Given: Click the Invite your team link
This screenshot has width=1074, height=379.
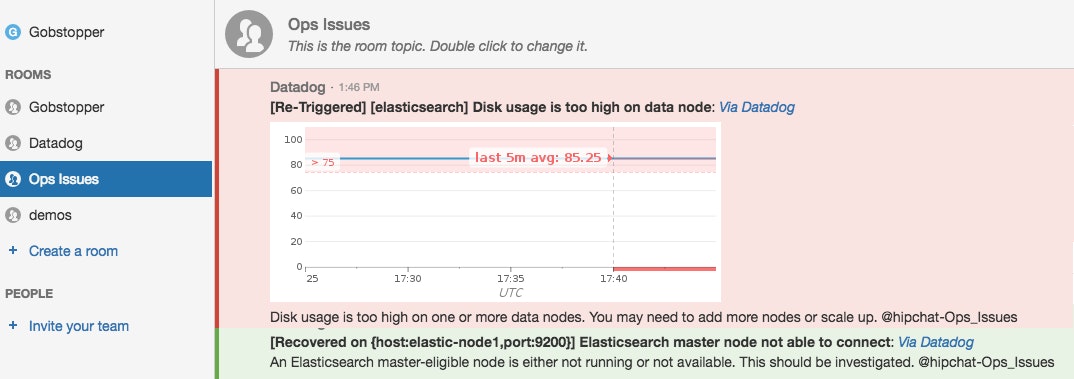Looking at the screenshot, I should point(79,326).
